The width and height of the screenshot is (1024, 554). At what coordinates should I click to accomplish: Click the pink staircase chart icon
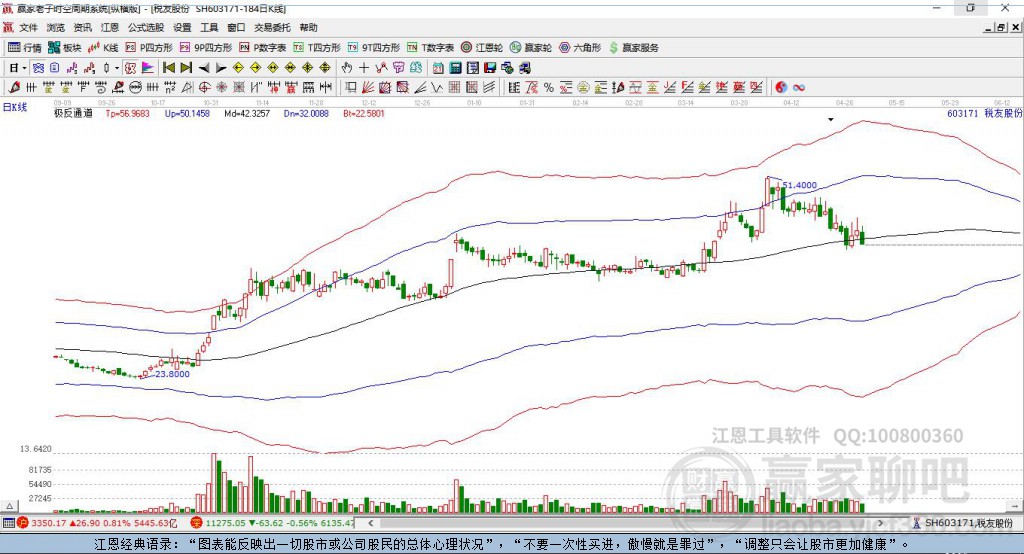click(72, 68)
